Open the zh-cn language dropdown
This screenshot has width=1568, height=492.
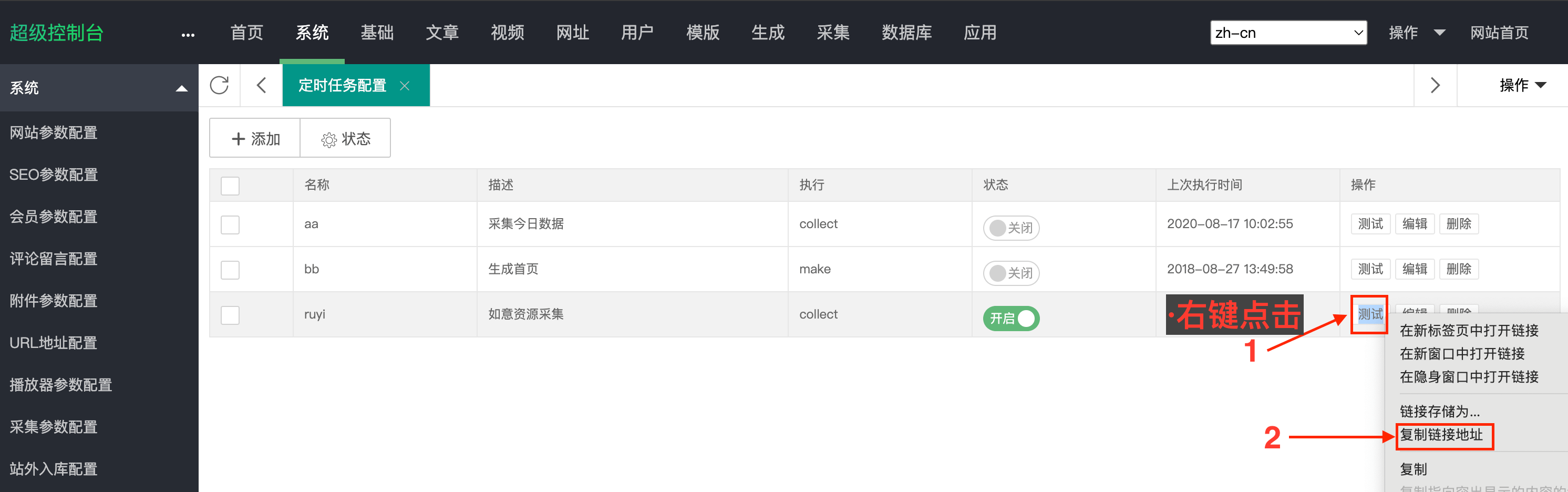point(1288,33)
